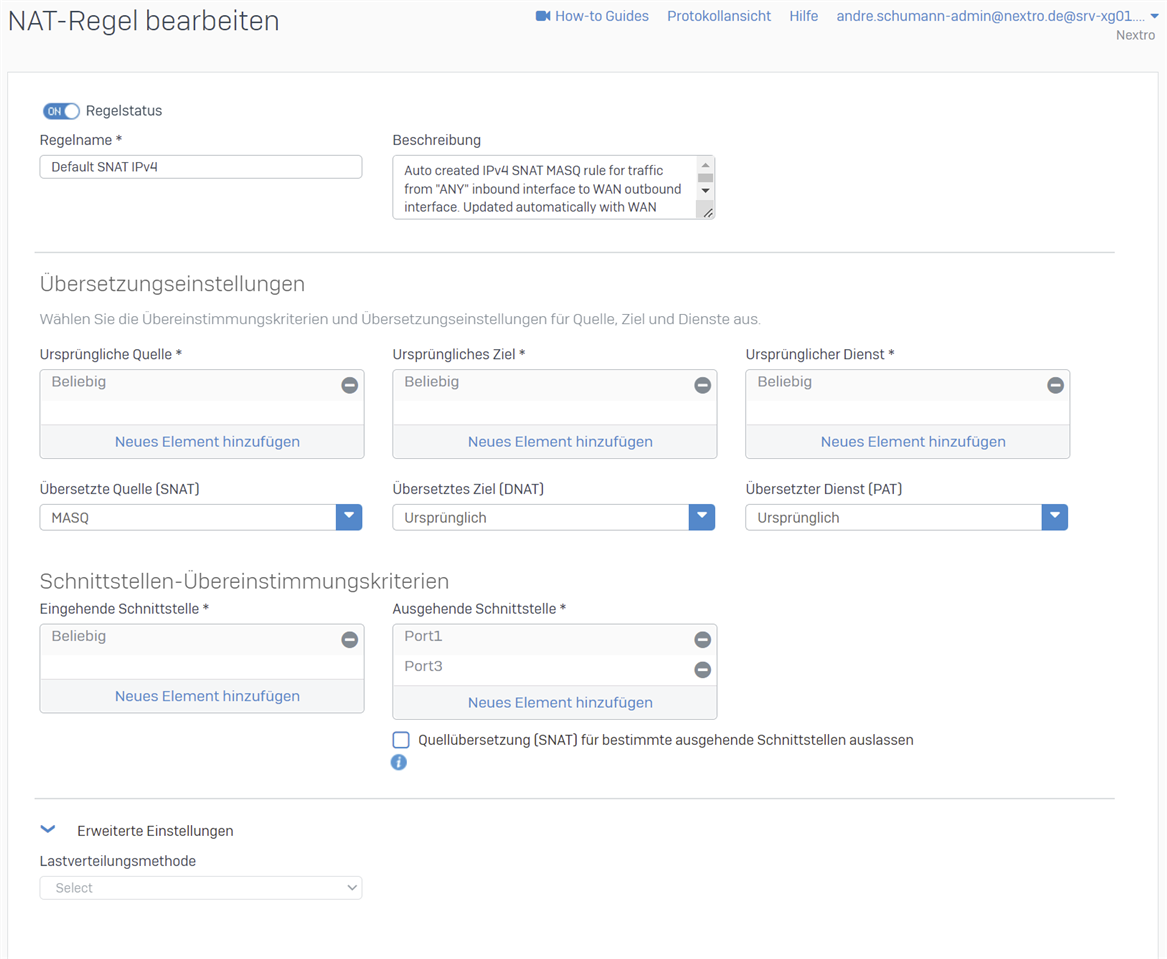Open the Protokollansicht menu item
This screenshot has width=1167, height=959.
[719, 16]
